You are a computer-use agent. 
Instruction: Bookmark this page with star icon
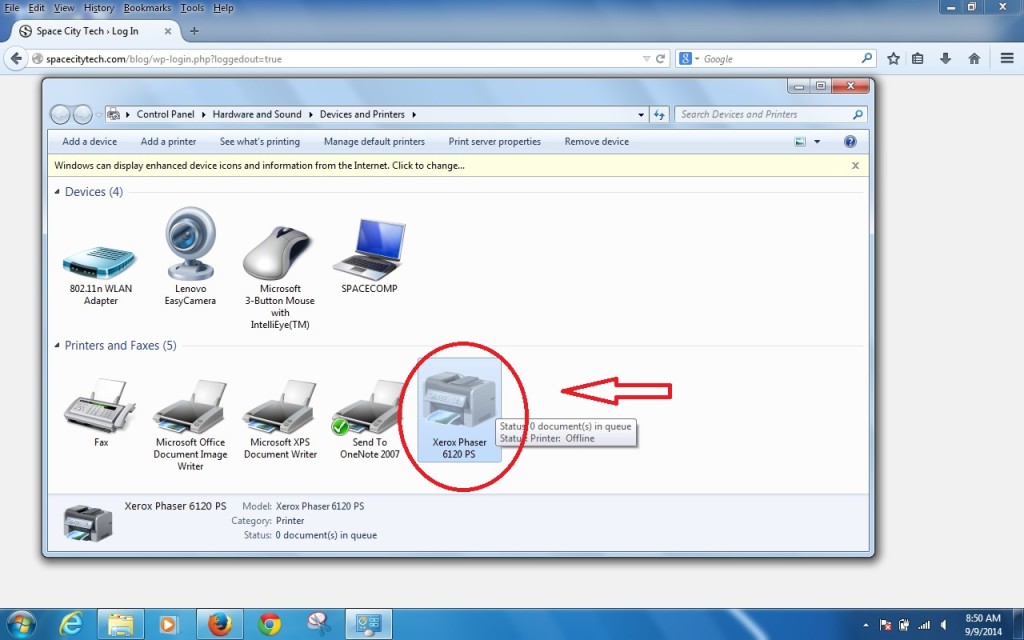point(893,59)
